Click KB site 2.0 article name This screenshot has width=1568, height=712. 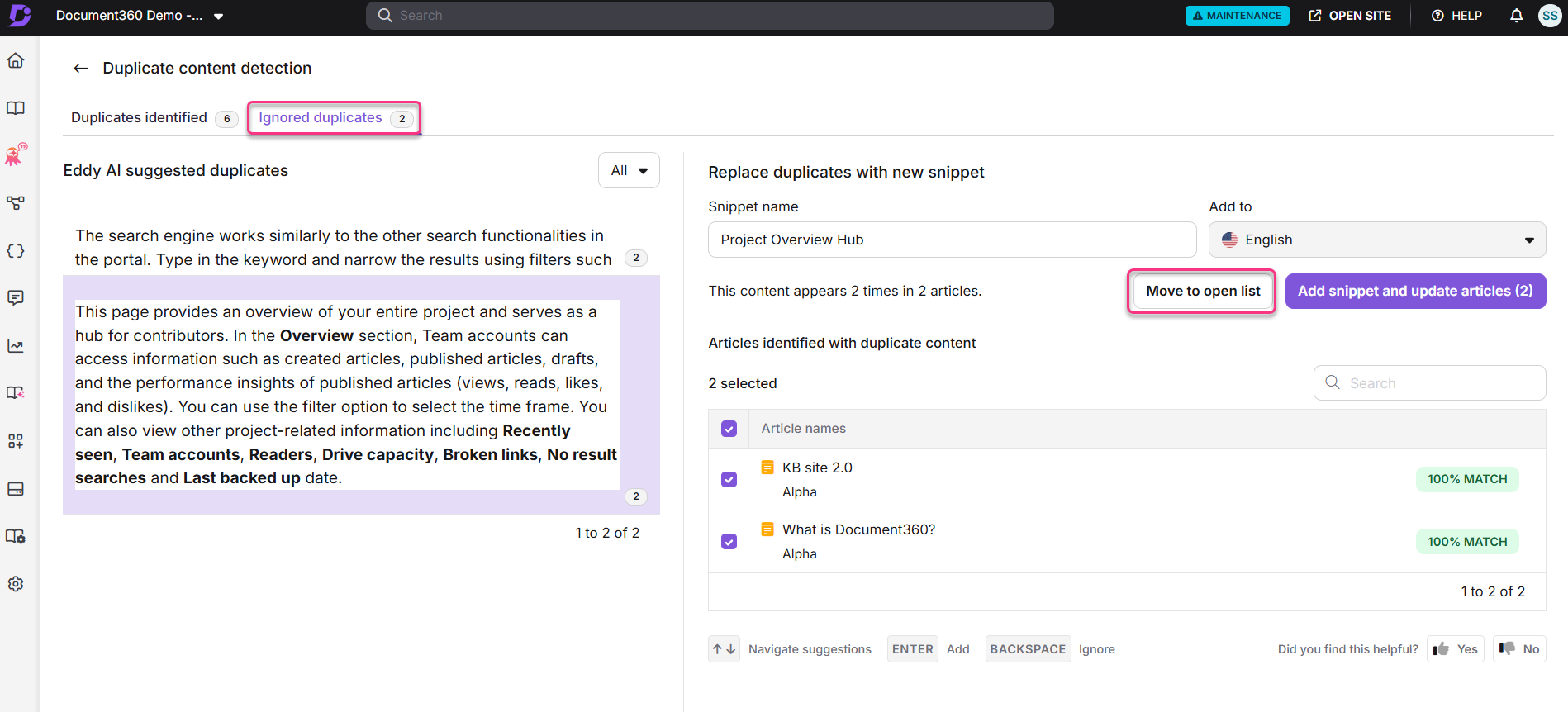tap(817, 468)
